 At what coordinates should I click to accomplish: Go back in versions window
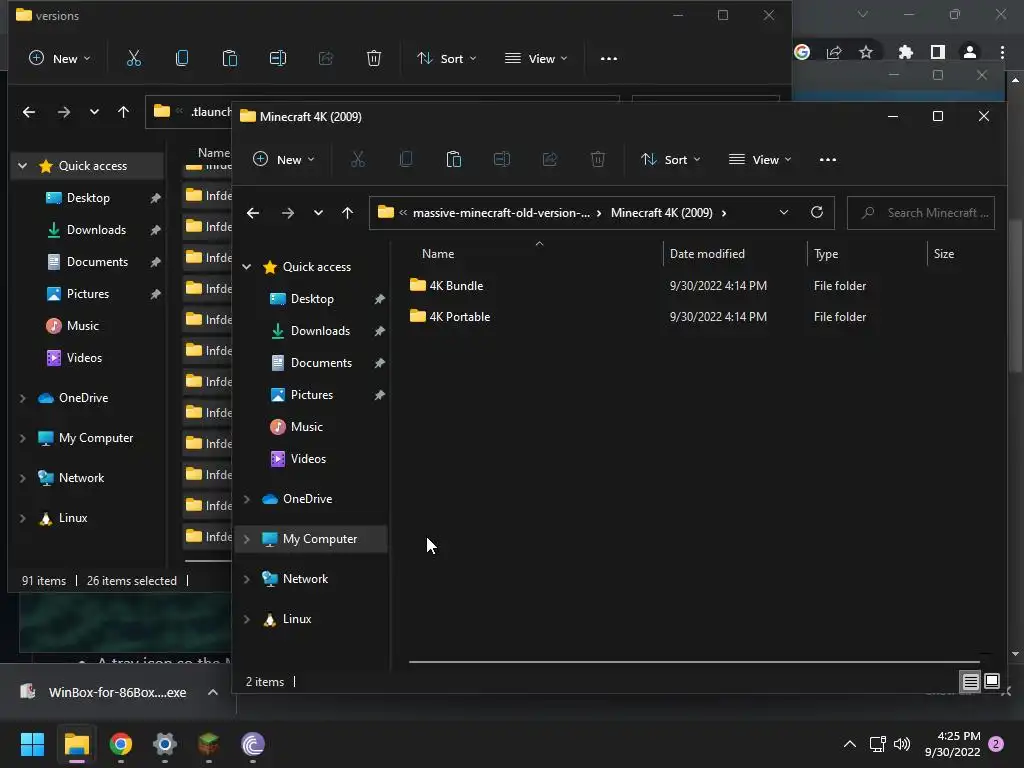coord(29,112)
